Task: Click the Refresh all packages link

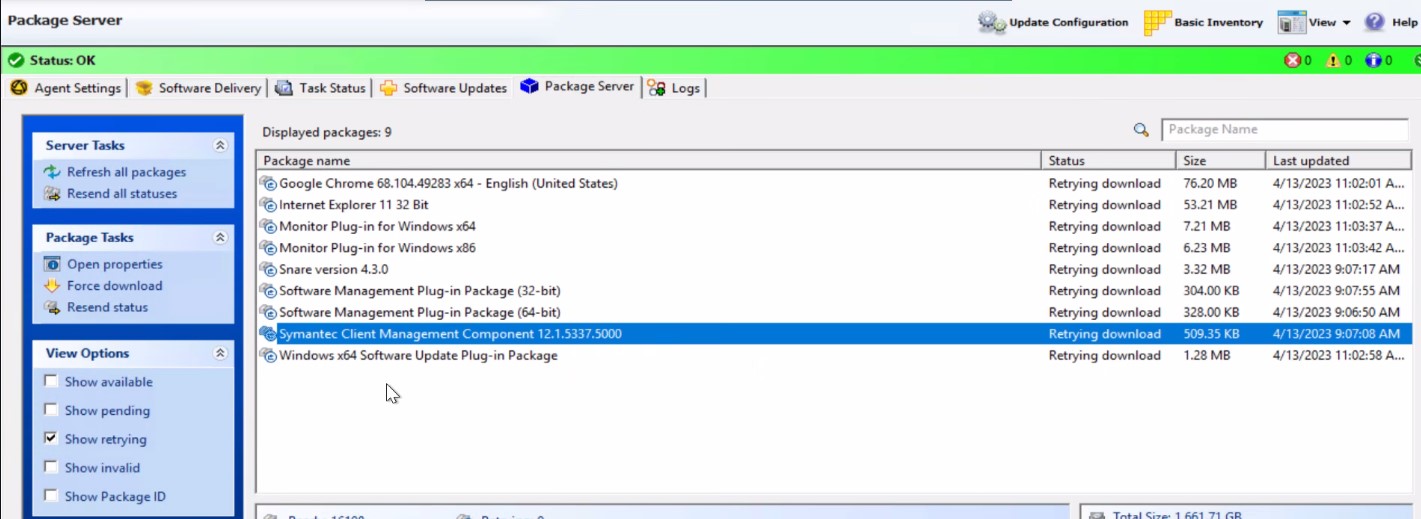Action: (x=126, y=172)
